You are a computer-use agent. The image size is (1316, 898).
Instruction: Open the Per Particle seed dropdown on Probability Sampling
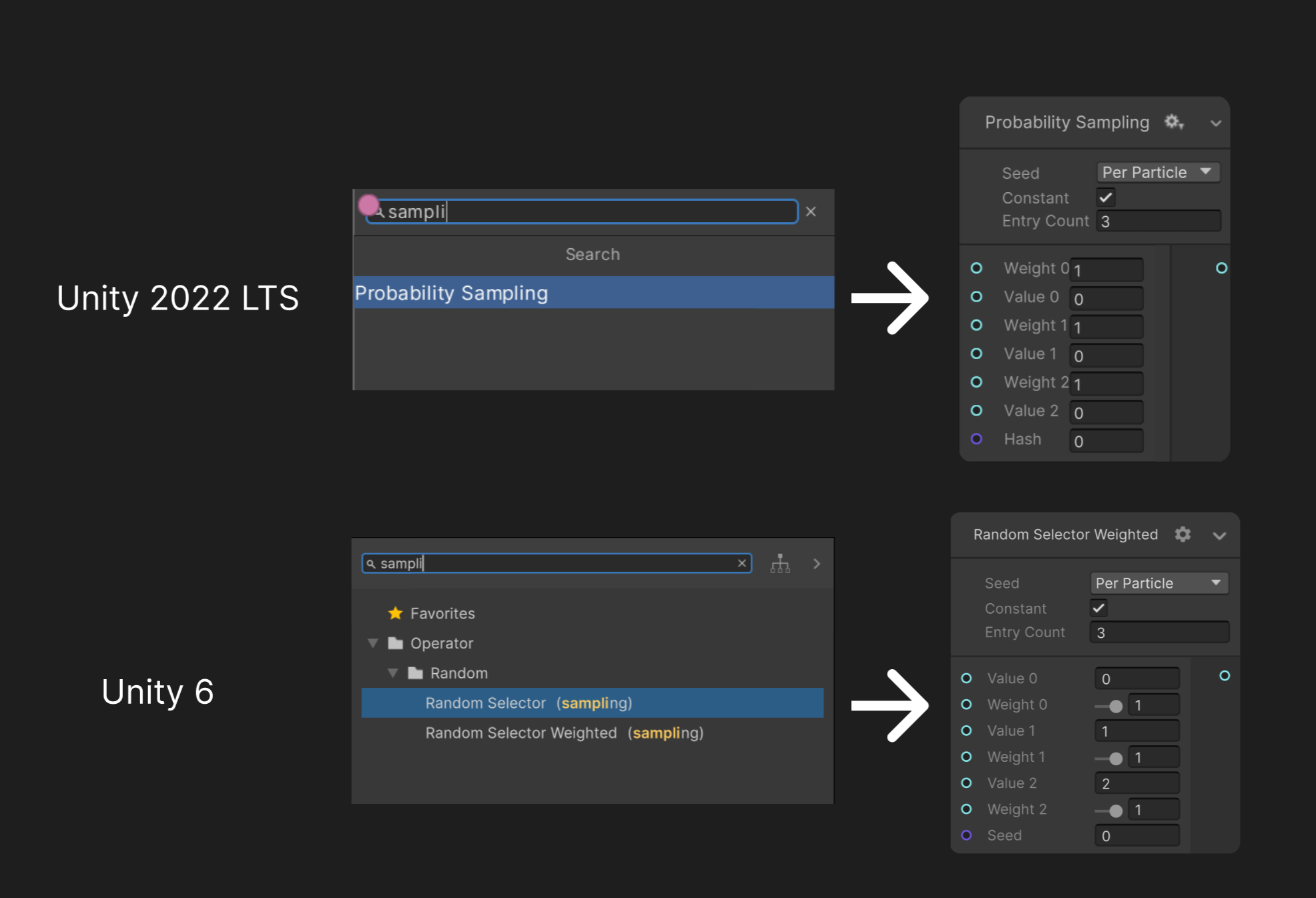(x=1158, y=172)
